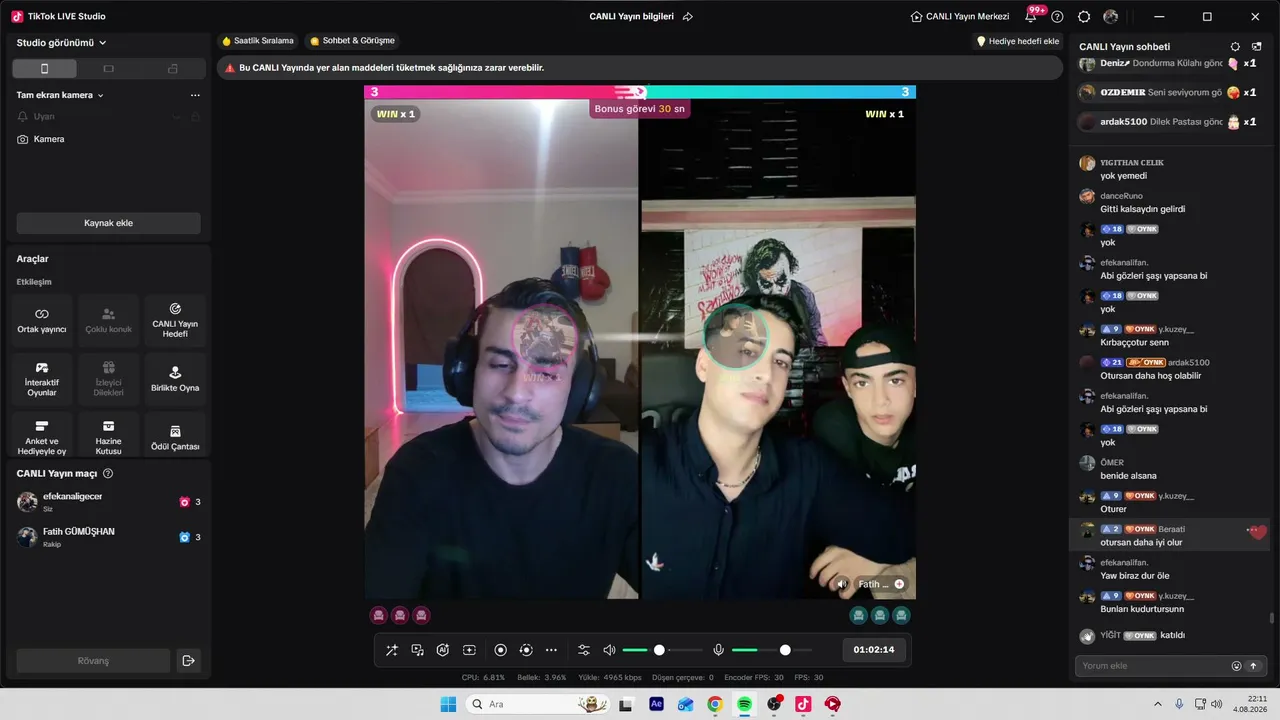
Task: Open the CANLI Yayın Hedefi tool
Action: (175, 320)
